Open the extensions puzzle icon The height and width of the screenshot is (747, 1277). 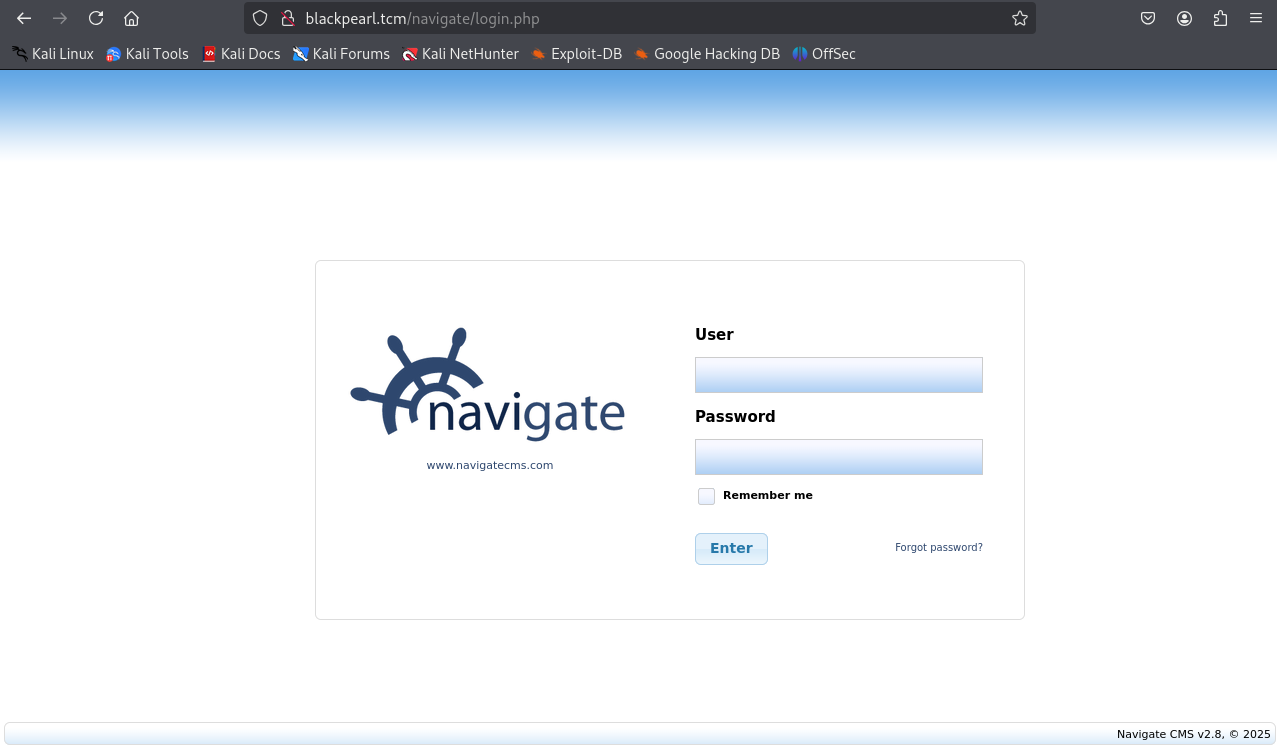(1220, 18)
